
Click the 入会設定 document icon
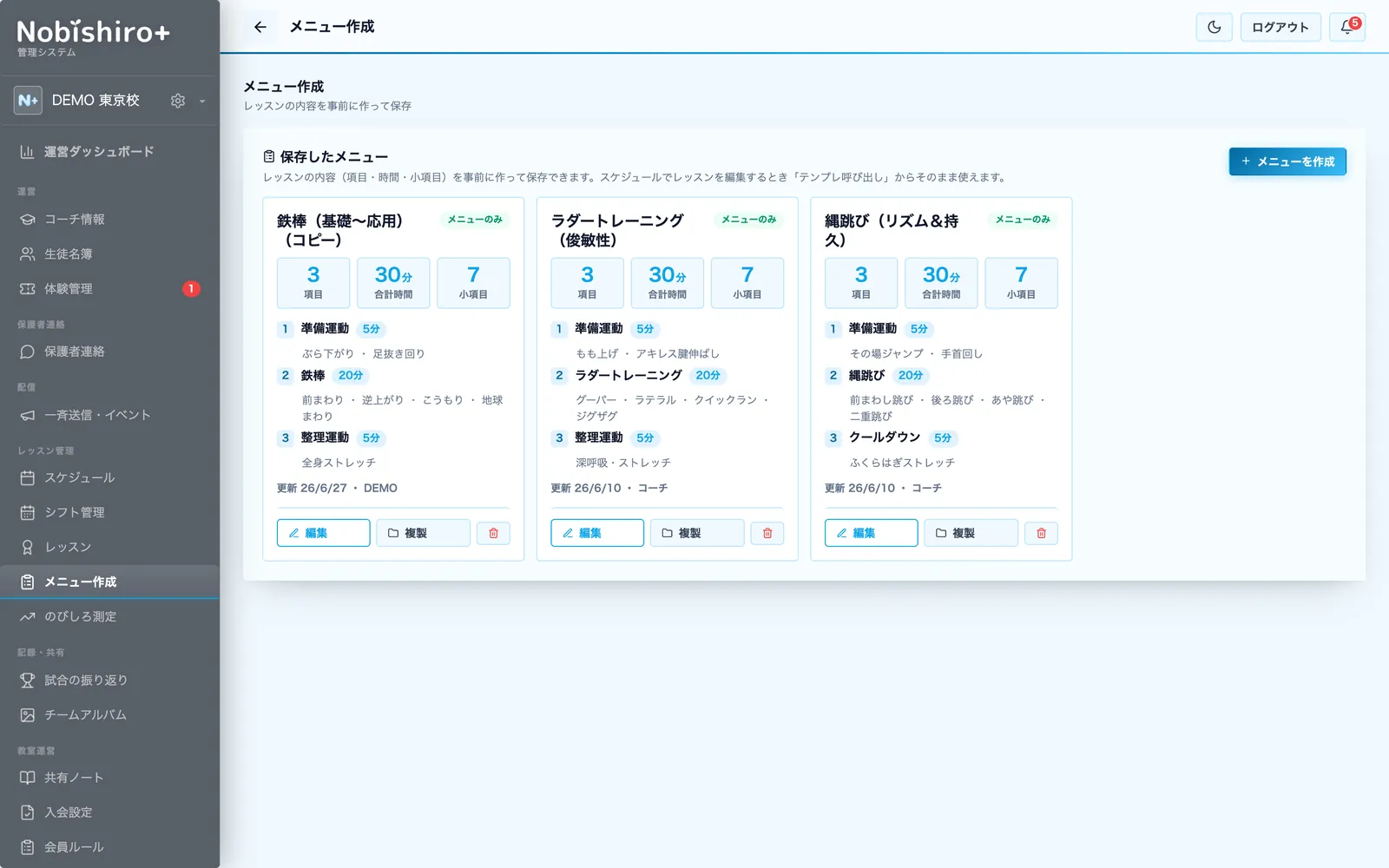coord(28,812)
